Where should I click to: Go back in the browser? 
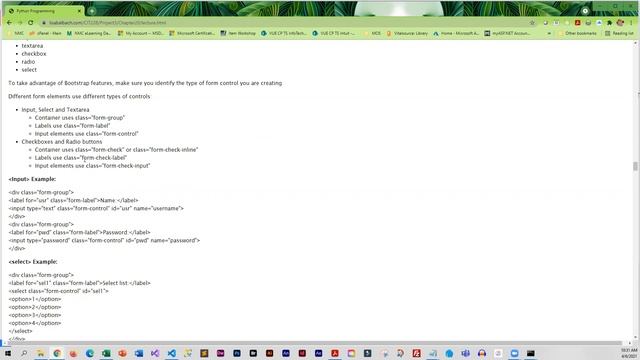point(9,22)
